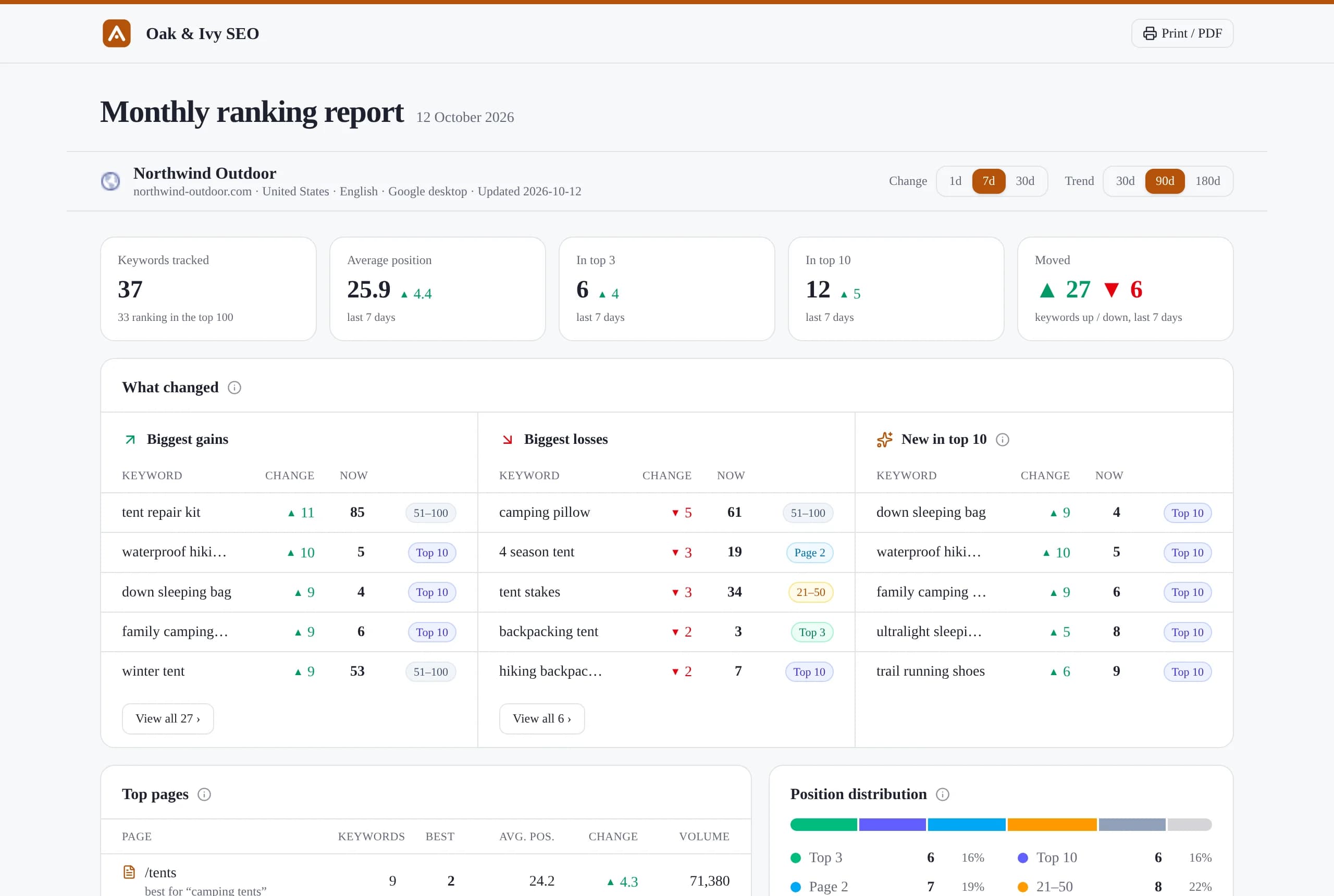
Task: Open View all 6 losses
Action: 542,718
